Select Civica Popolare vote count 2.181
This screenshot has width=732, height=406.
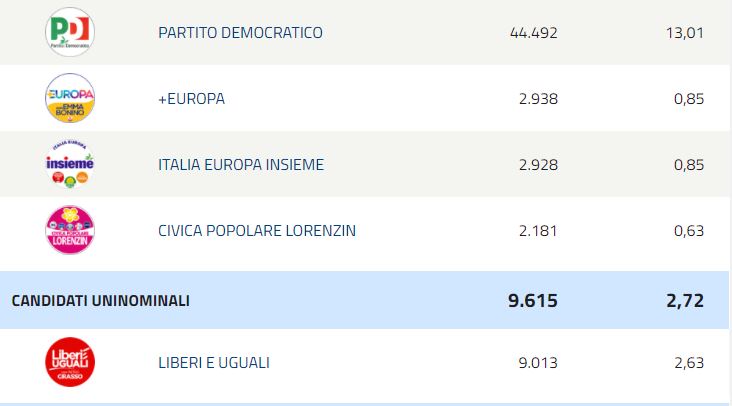tap(538, 231)
